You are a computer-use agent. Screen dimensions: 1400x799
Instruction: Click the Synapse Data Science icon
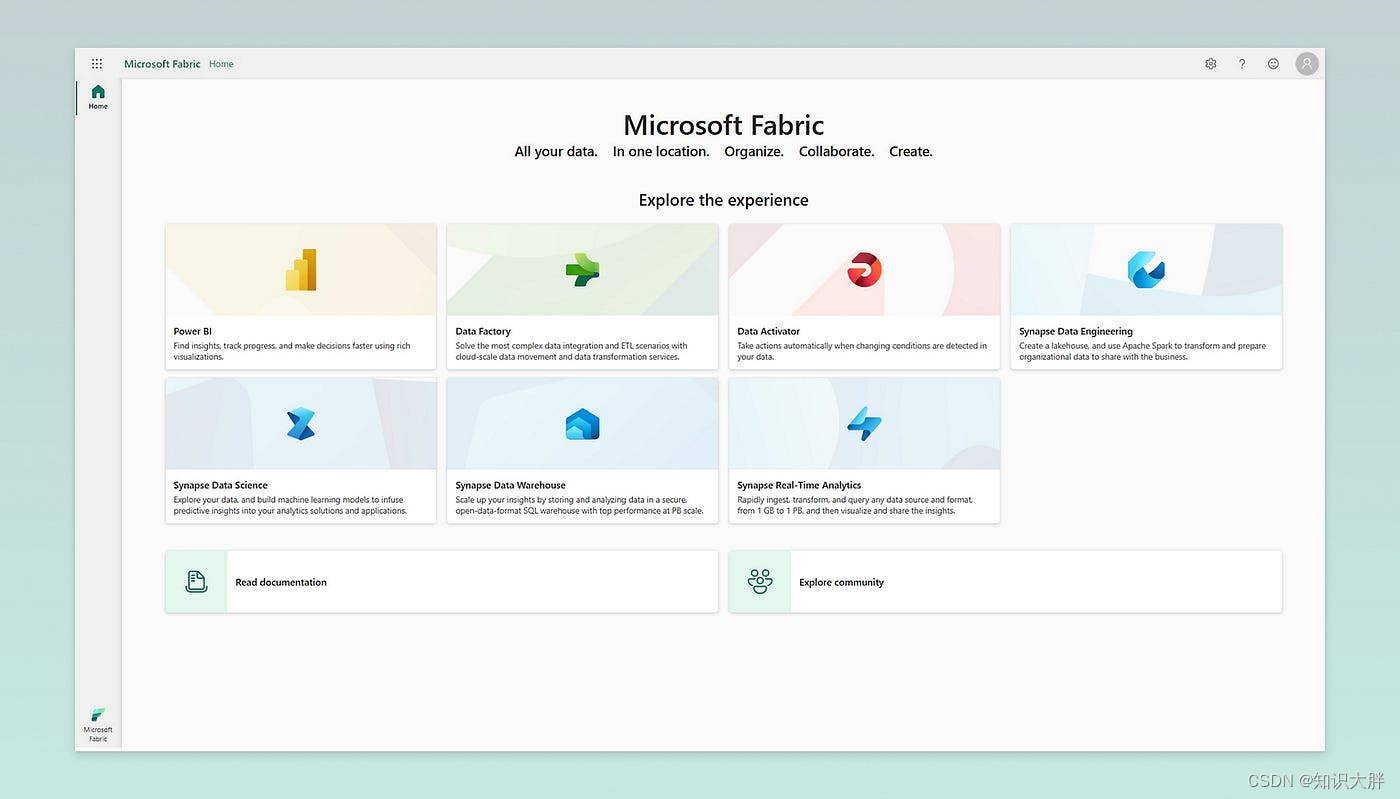[x=301, y=424]
